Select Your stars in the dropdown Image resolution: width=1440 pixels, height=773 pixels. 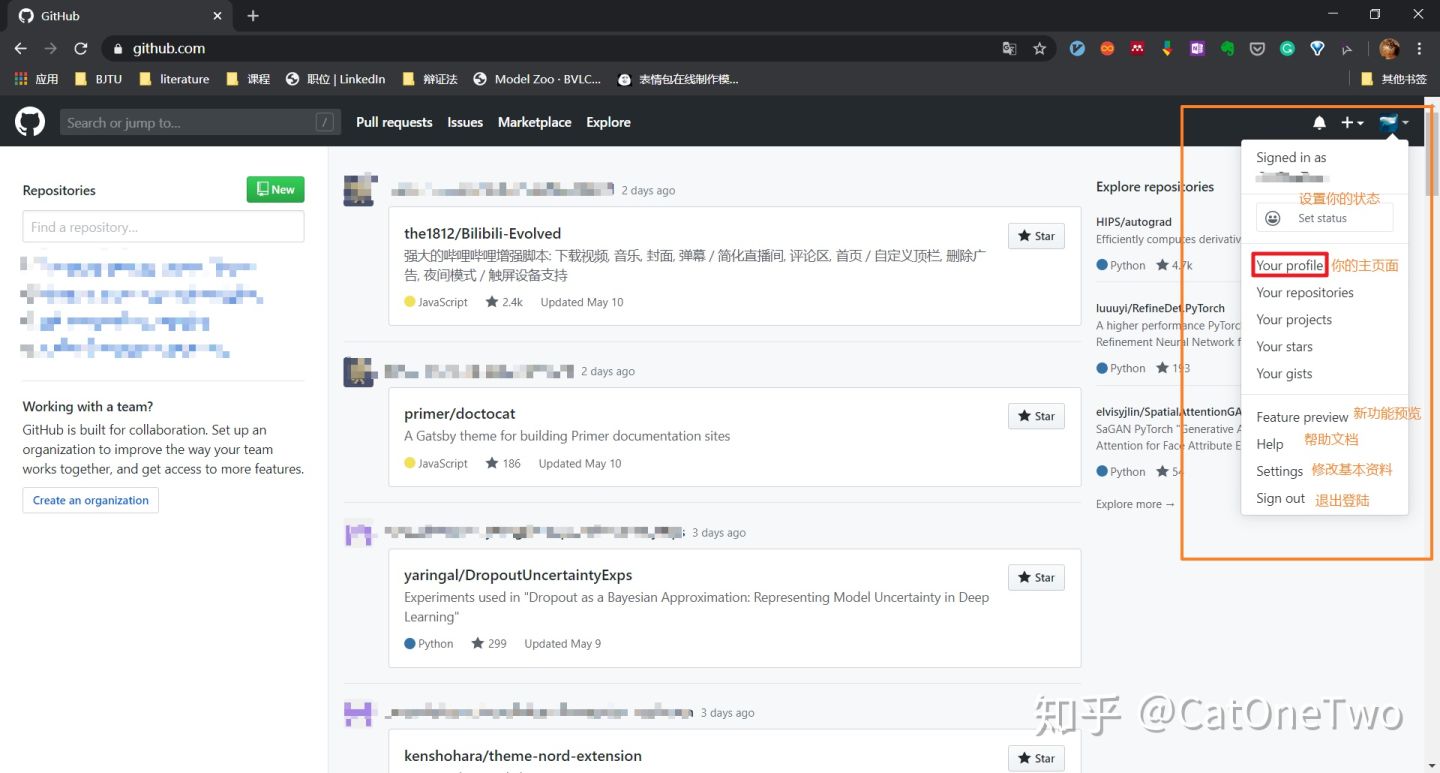[x=1284, y=346]
